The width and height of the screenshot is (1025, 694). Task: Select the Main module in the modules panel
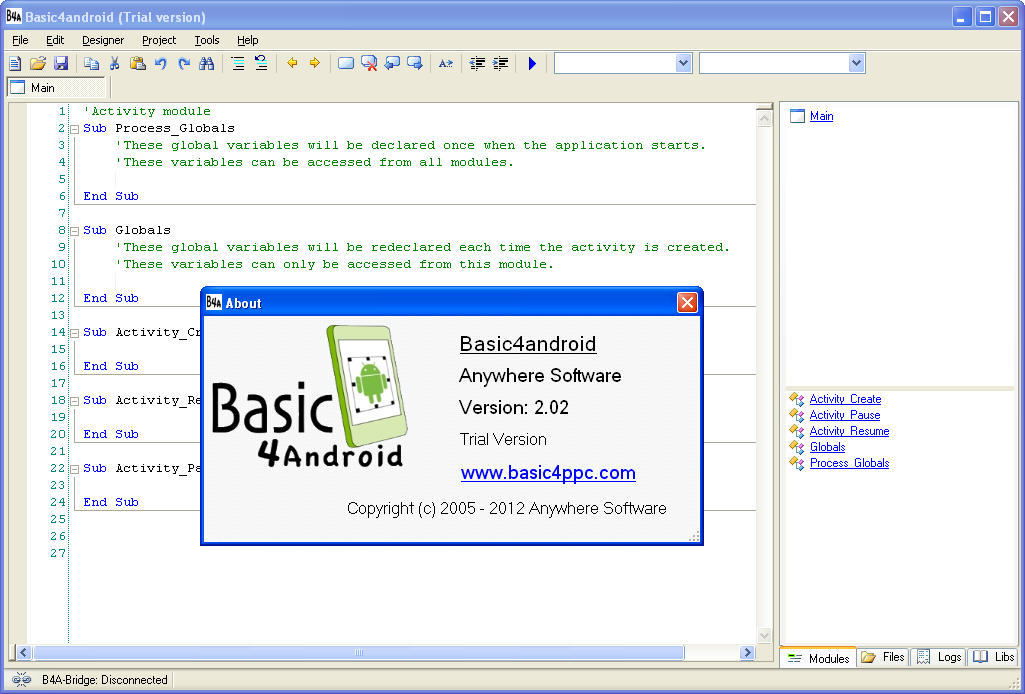click(821, 116)
